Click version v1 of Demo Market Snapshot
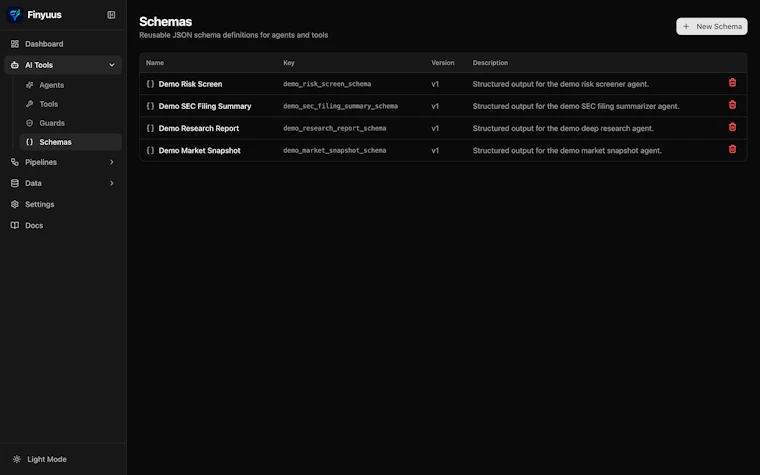760x475 pixels. click(435, 150)
